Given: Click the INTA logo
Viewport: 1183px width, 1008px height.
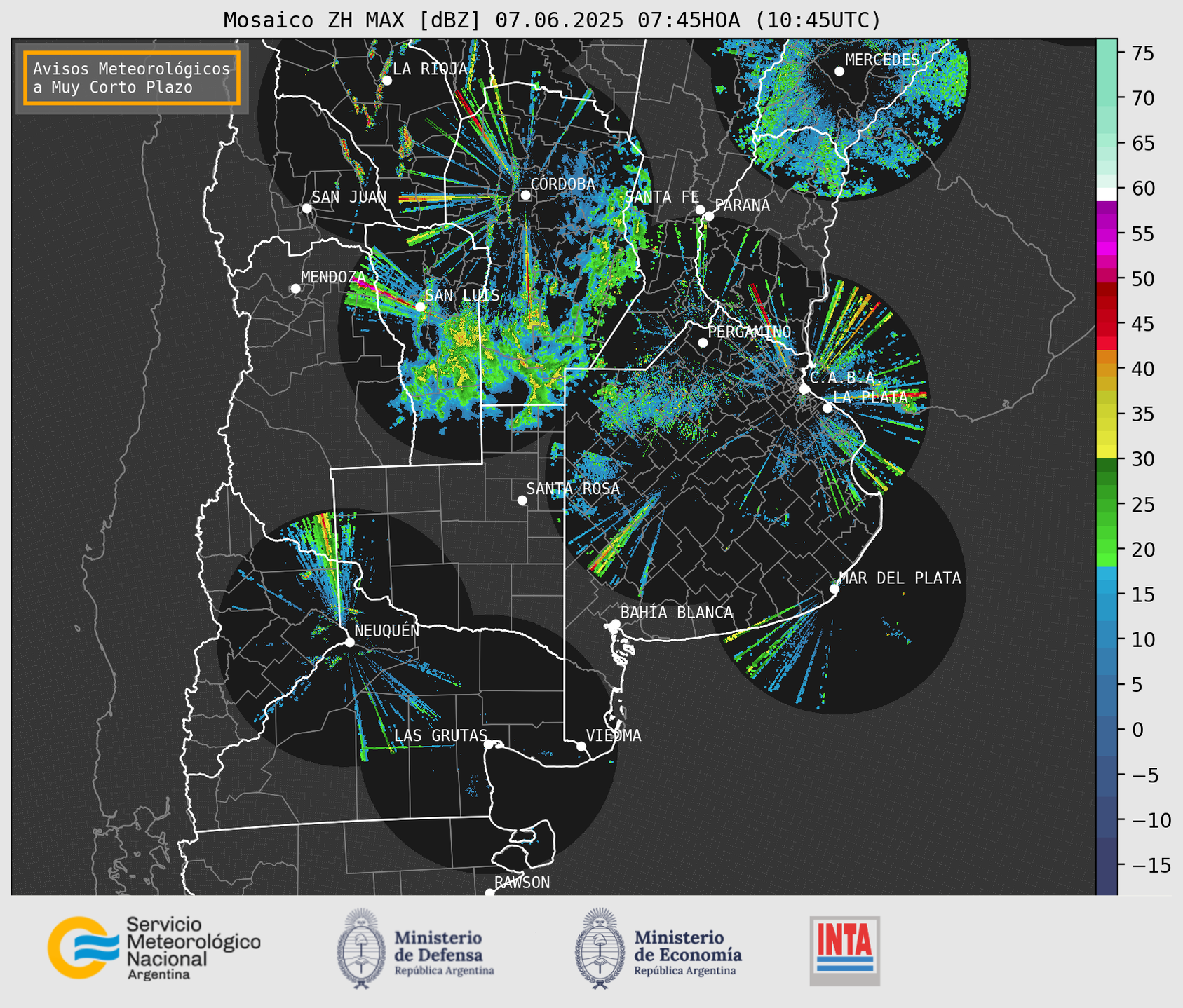Looking at the screenshot, I should [x=844, y=951].
